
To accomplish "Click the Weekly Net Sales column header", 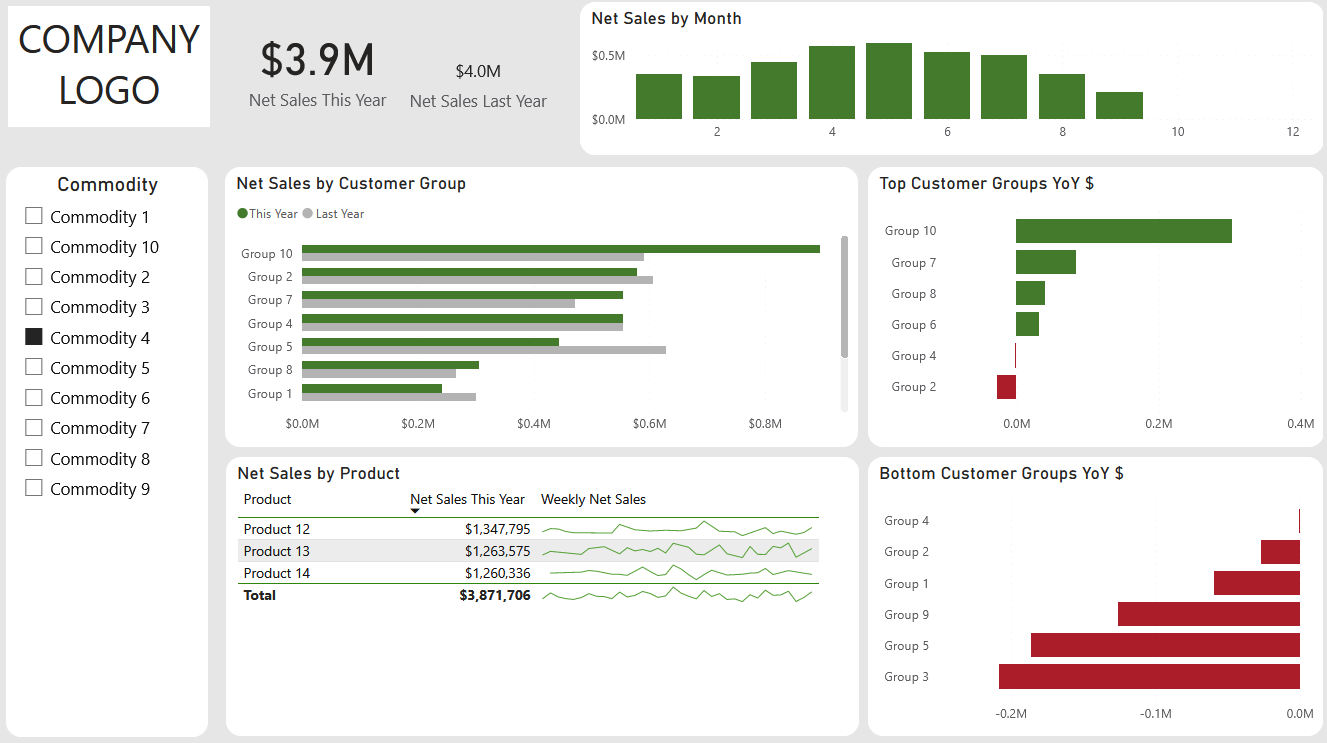I will point(593,499).
